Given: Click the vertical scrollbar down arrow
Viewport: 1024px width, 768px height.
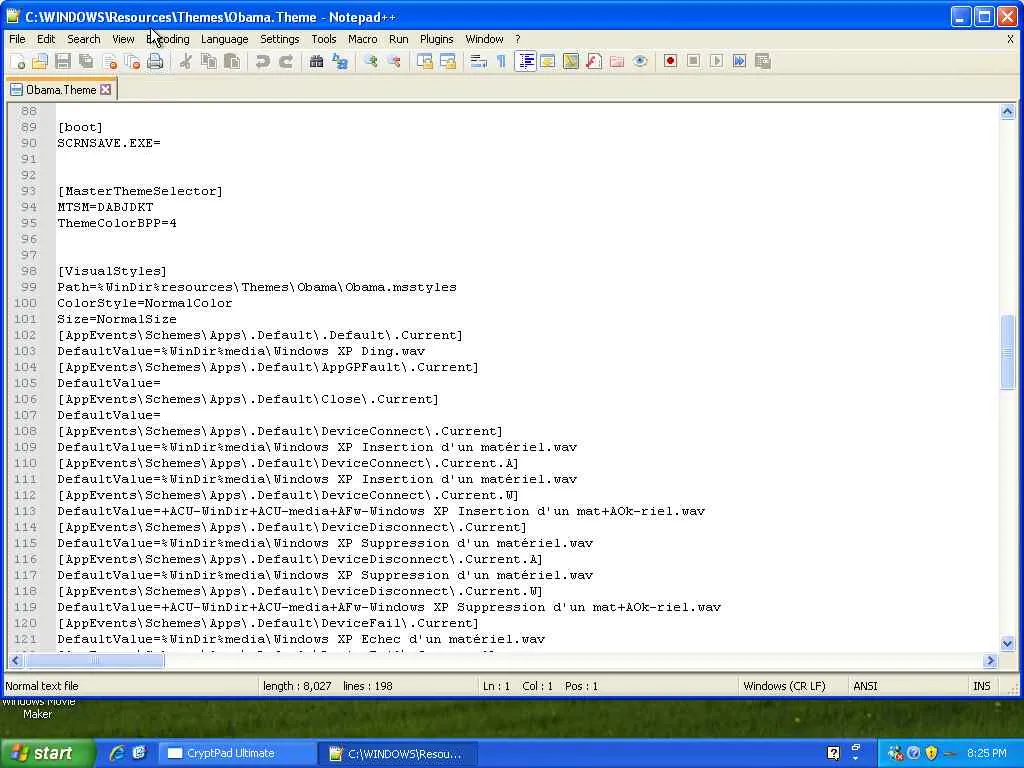Looking at the screenshot, I should [1007, 643].
